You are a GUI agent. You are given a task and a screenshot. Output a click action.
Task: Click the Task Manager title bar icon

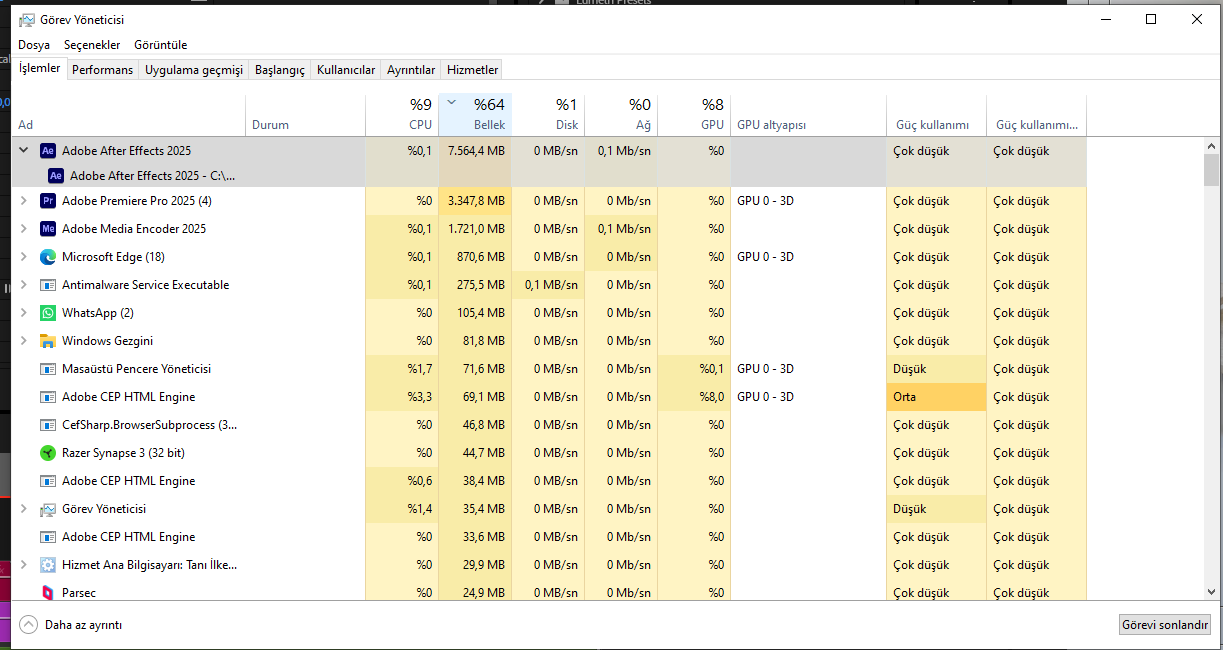tap(26, 19)
